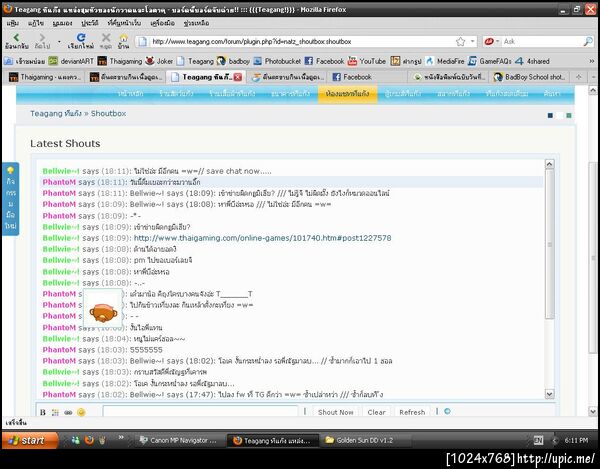600x469 pixels.
Task: Click the color picker icon beside Bold
Action: click(x=55, y=412)
